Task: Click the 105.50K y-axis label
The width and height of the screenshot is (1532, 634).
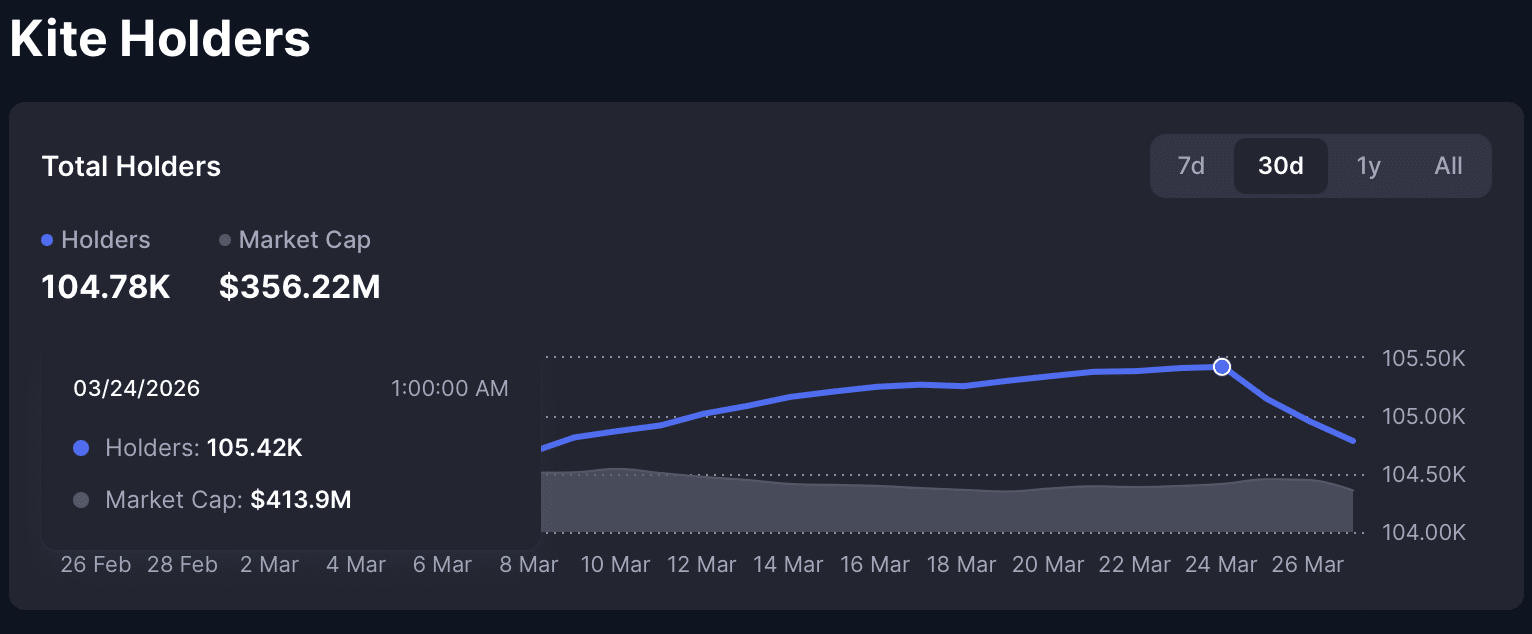Action: [x=1423, y=358]
